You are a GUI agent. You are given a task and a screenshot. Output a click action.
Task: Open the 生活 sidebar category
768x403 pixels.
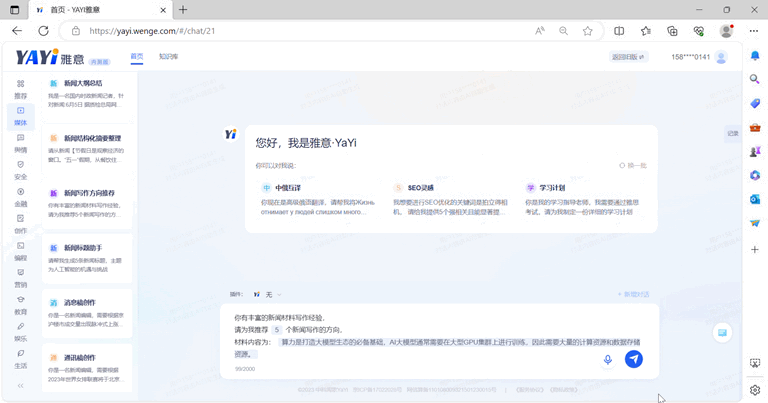tap(21, 359)
